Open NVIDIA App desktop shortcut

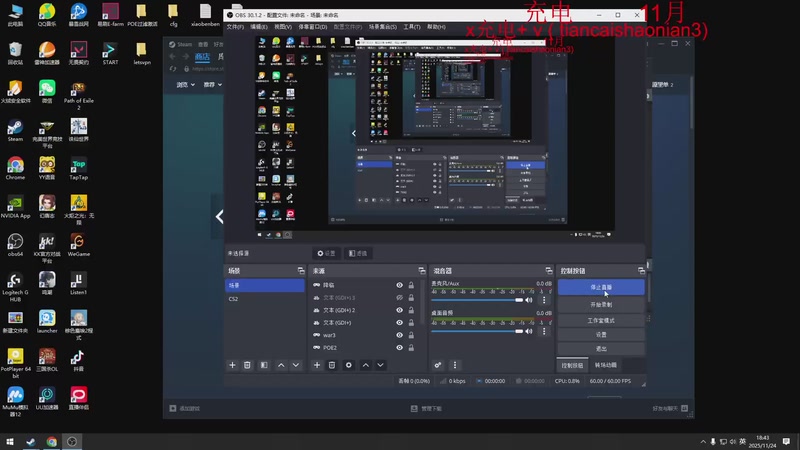[x=15, y=207]
